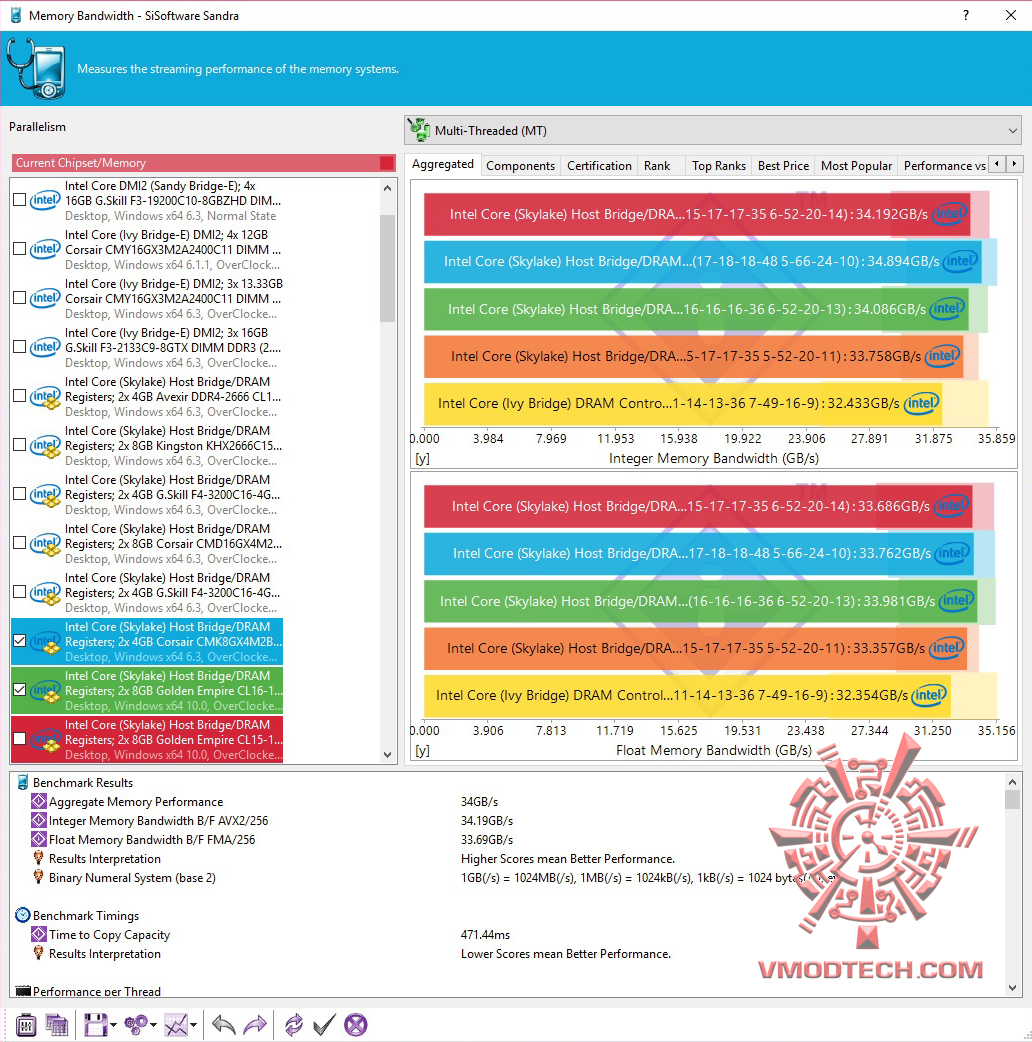
Task: Uncheck the green Golden Empire CL16 entry
Action: point(20,690)
